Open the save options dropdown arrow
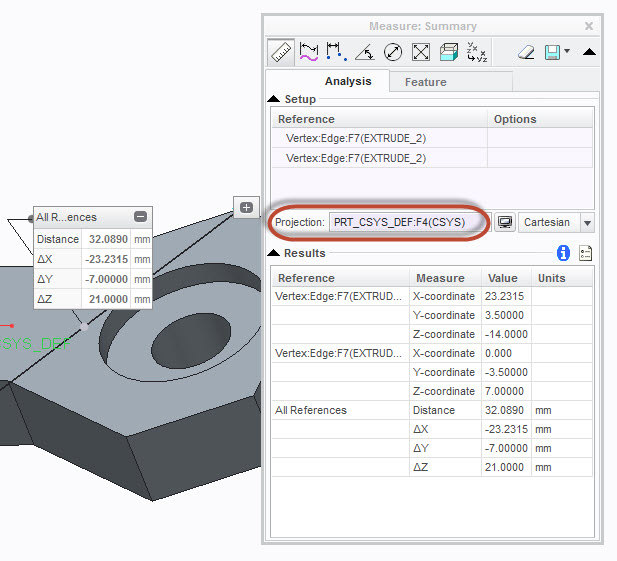 [x=567, y=51]
